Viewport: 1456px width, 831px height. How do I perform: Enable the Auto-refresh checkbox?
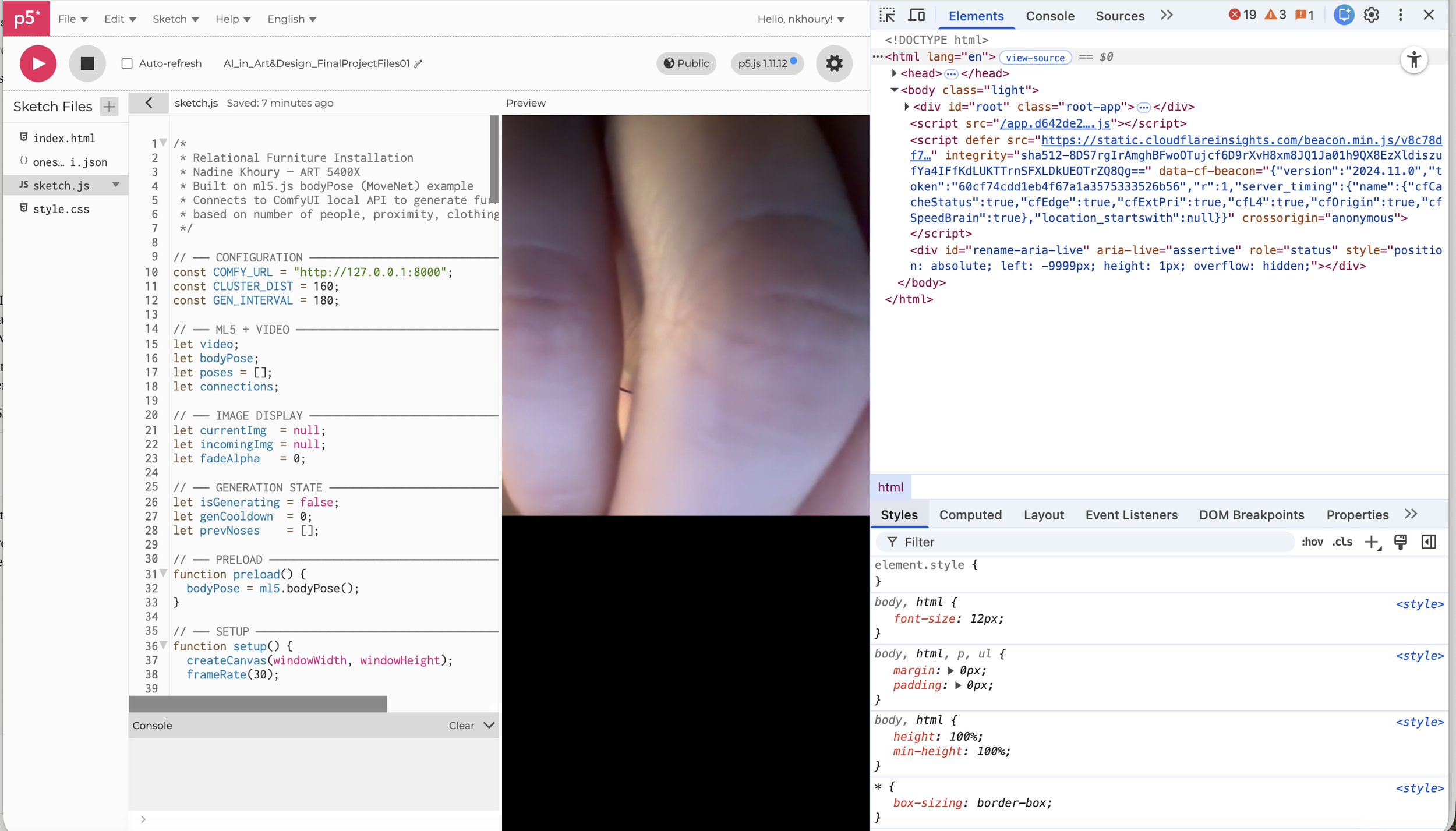tap(127, 63)
